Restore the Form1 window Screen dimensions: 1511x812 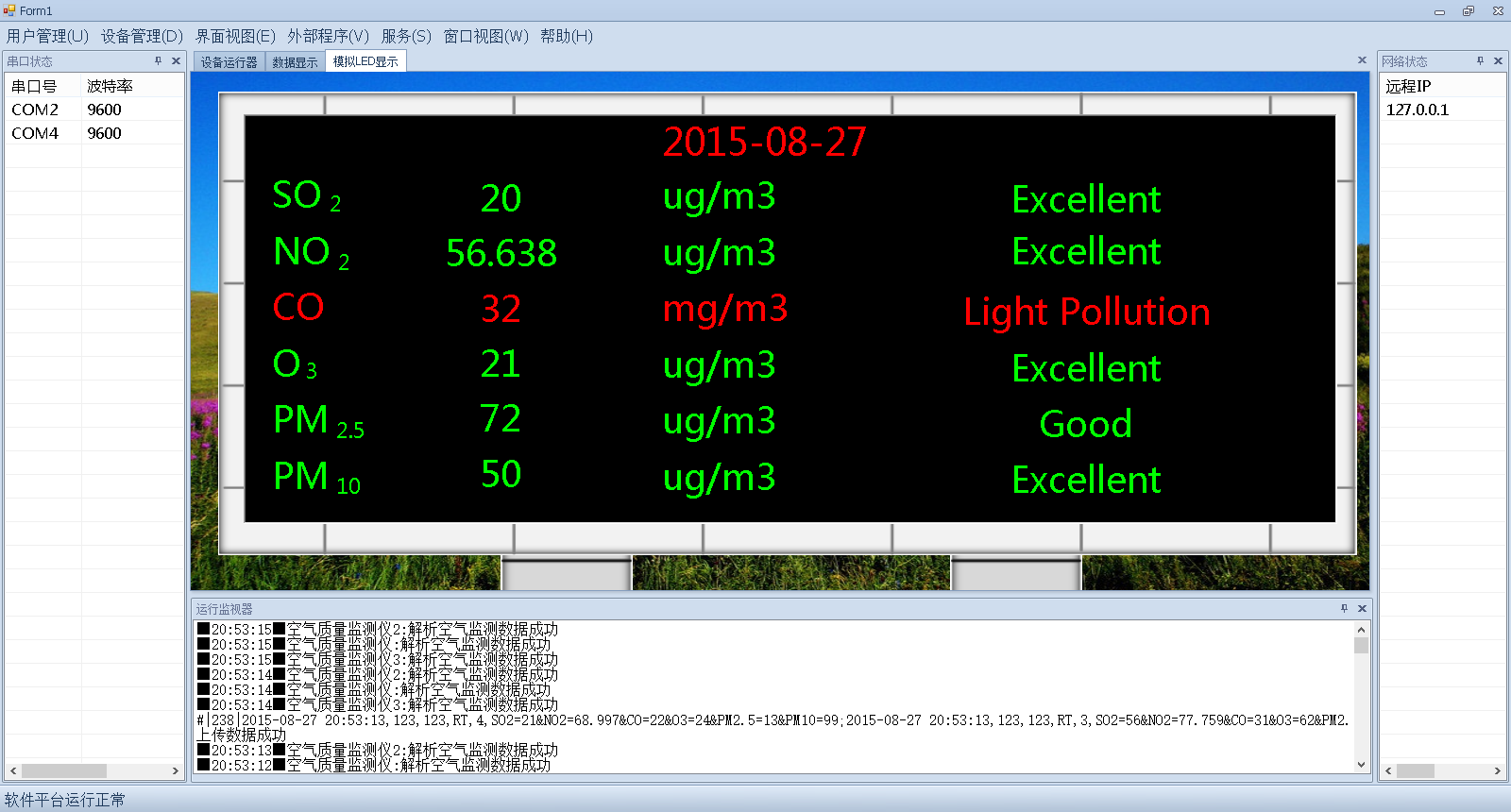[1469, 10]
